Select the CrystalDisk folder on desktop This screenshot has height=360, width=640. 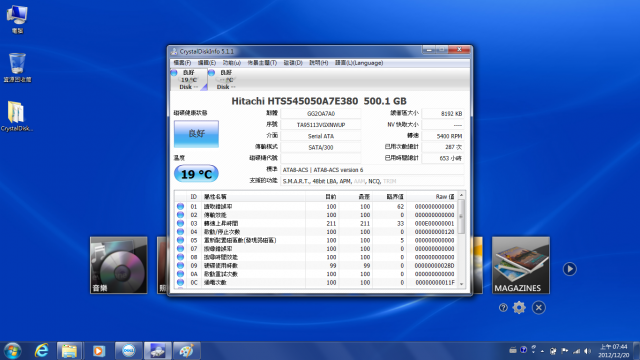point(17,117)
